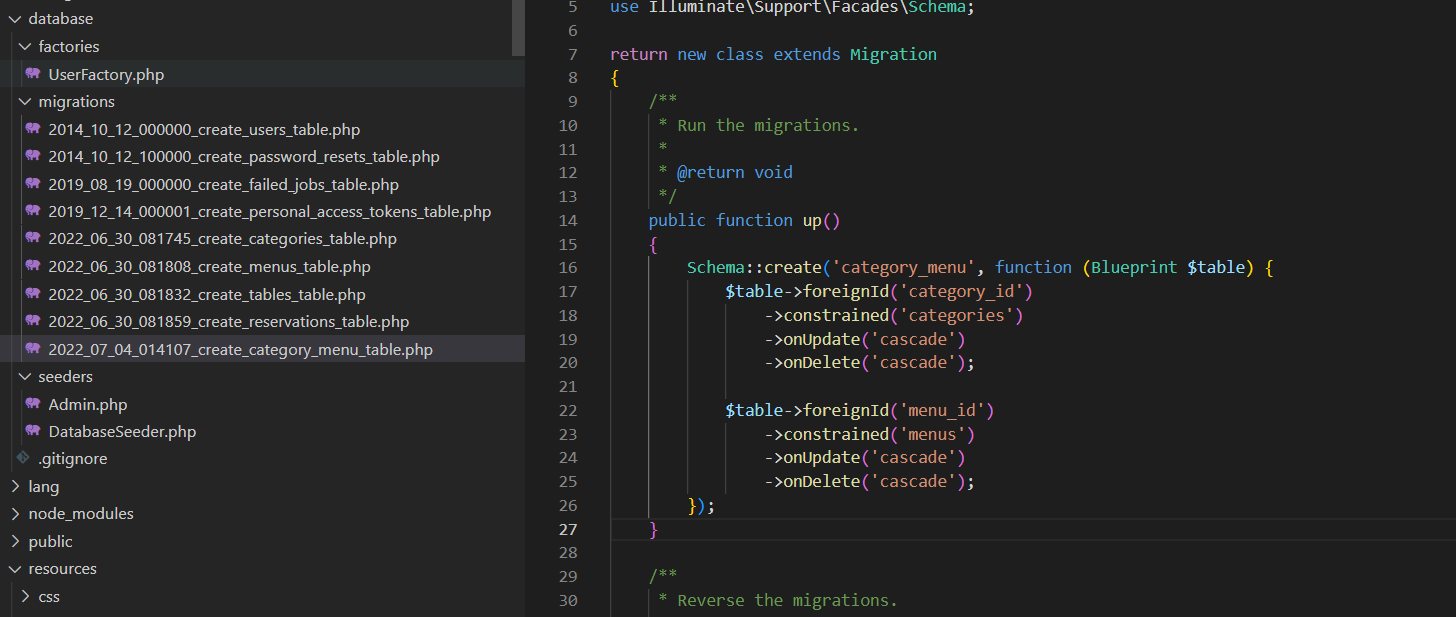Open 2022_06_30_081745_create_categories_table.php
This screenshot has width=1456, height=617.
[x=222, y=239]
